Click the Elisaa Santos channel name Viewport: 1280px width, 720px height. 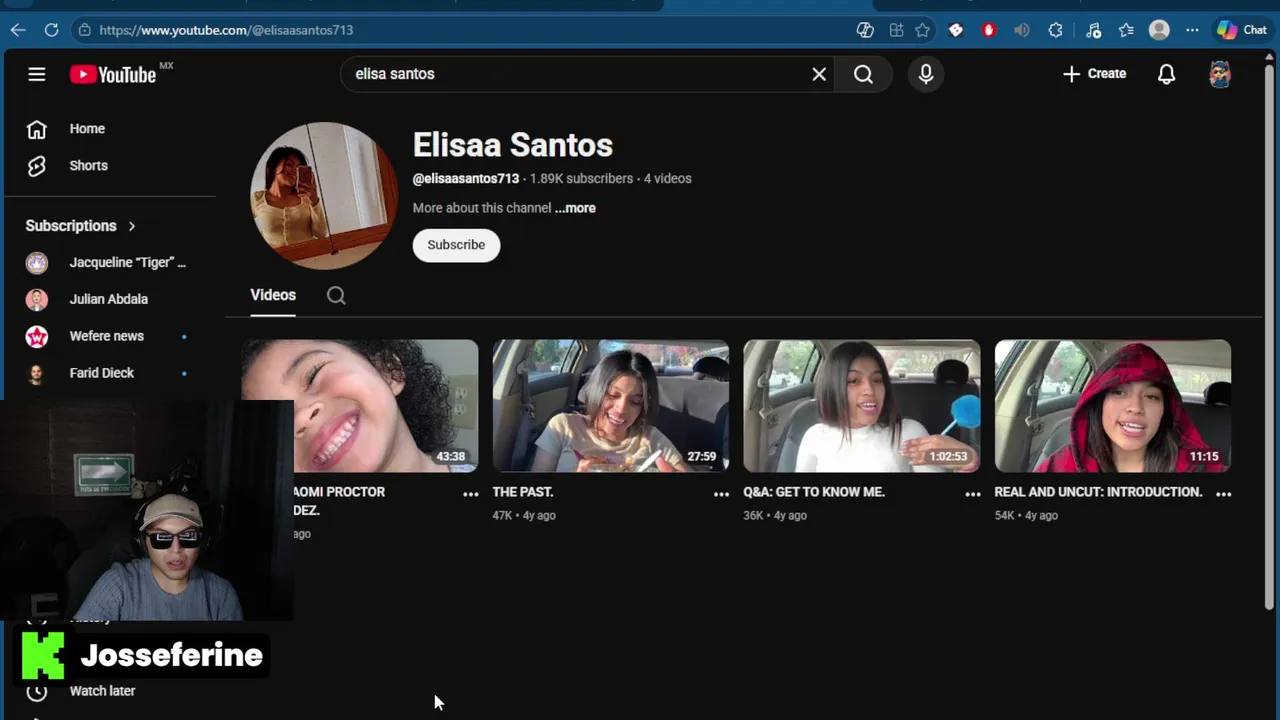pos(513,145)
